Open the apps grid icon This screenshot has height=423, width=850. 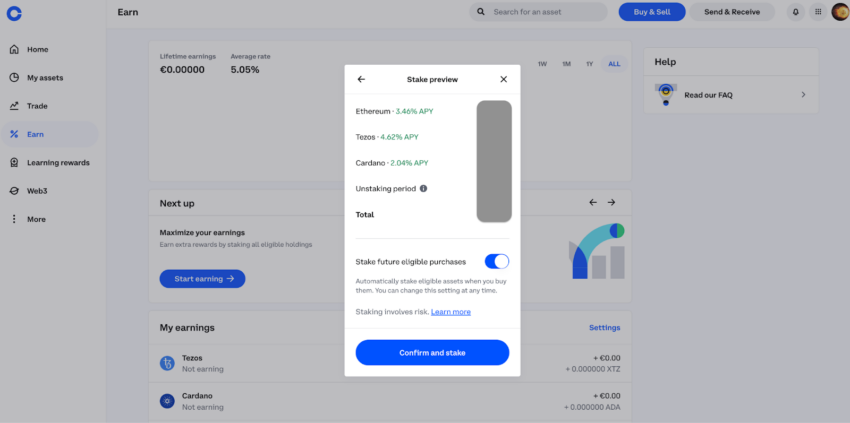(x=818, y=12)
